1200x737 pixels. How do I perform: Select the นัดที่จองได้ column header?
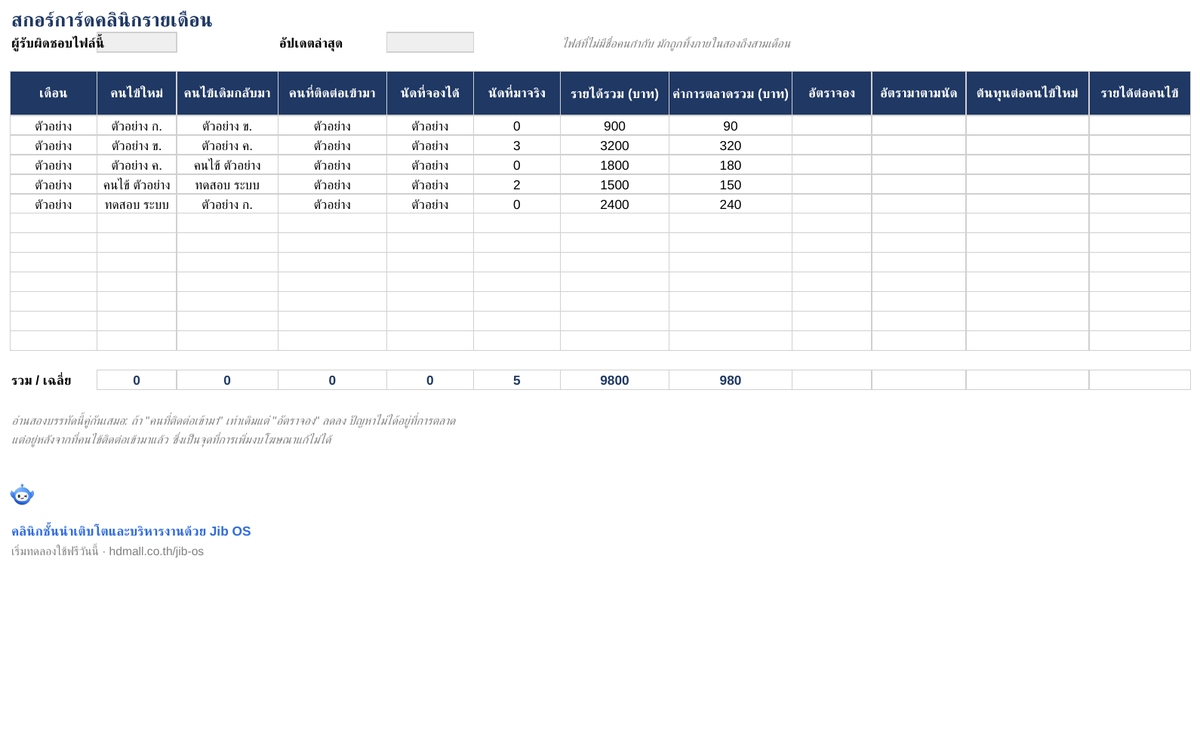point(430,93)
